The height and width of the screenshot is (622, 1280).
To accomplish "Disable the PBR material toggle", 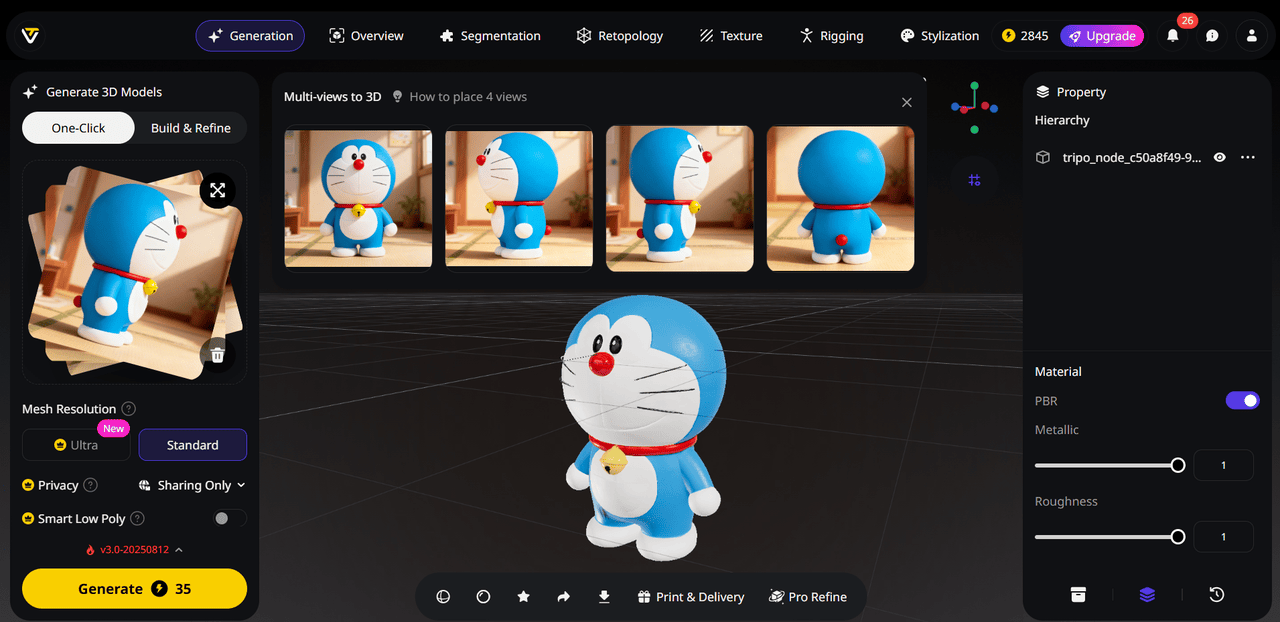I will (x=1242, y=401).
